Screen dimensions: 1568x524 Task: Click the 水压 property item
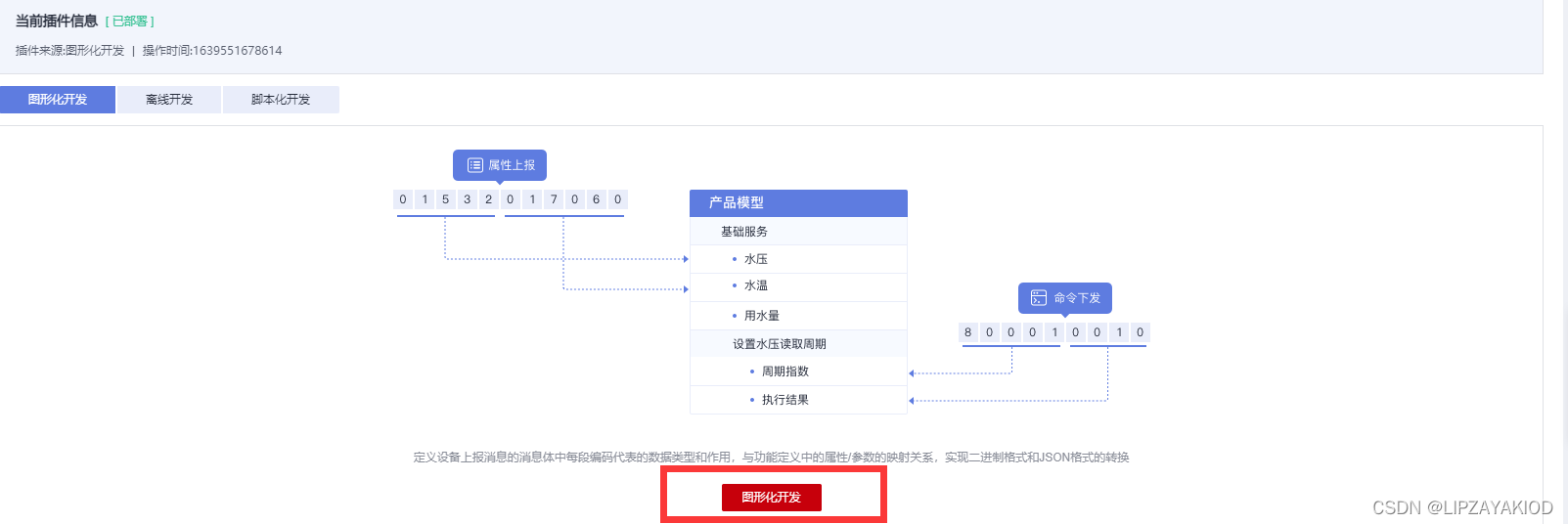click(x=755, y=259)
